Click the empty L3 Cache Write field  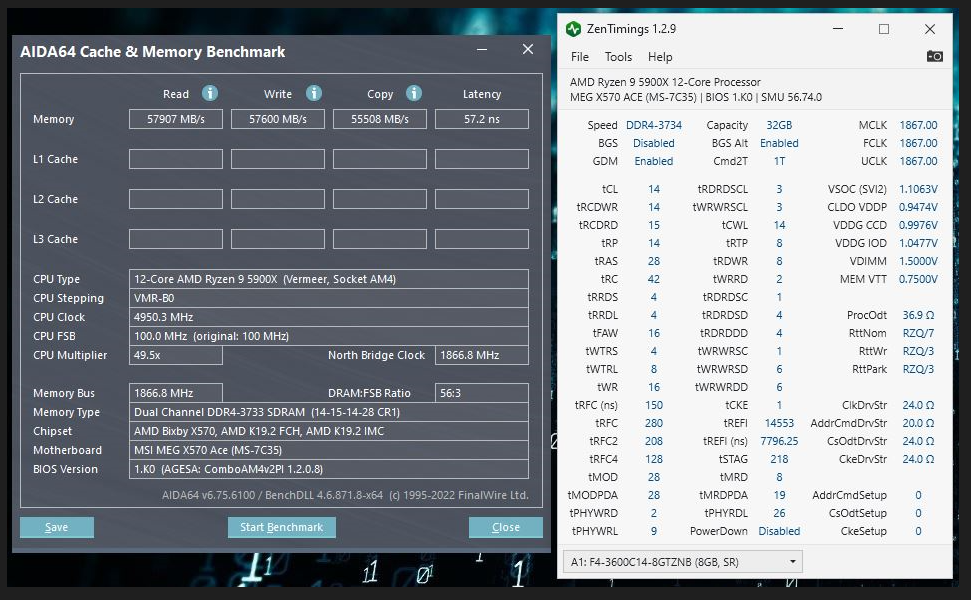[x=278, y=239]
